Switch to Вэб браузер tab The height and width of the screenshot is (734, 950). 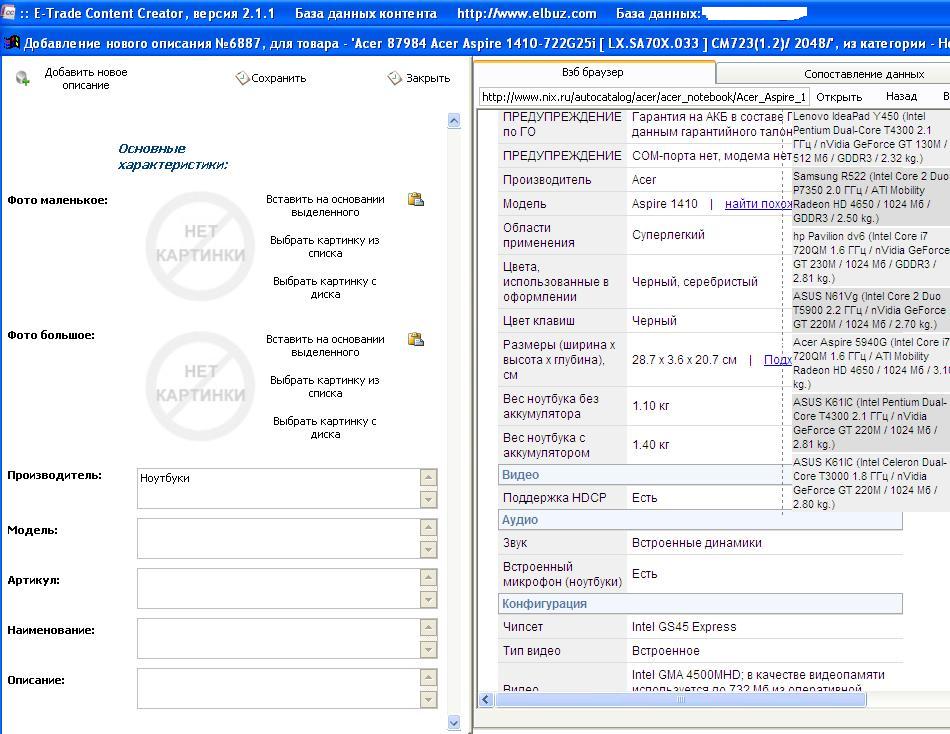(594, 72)
